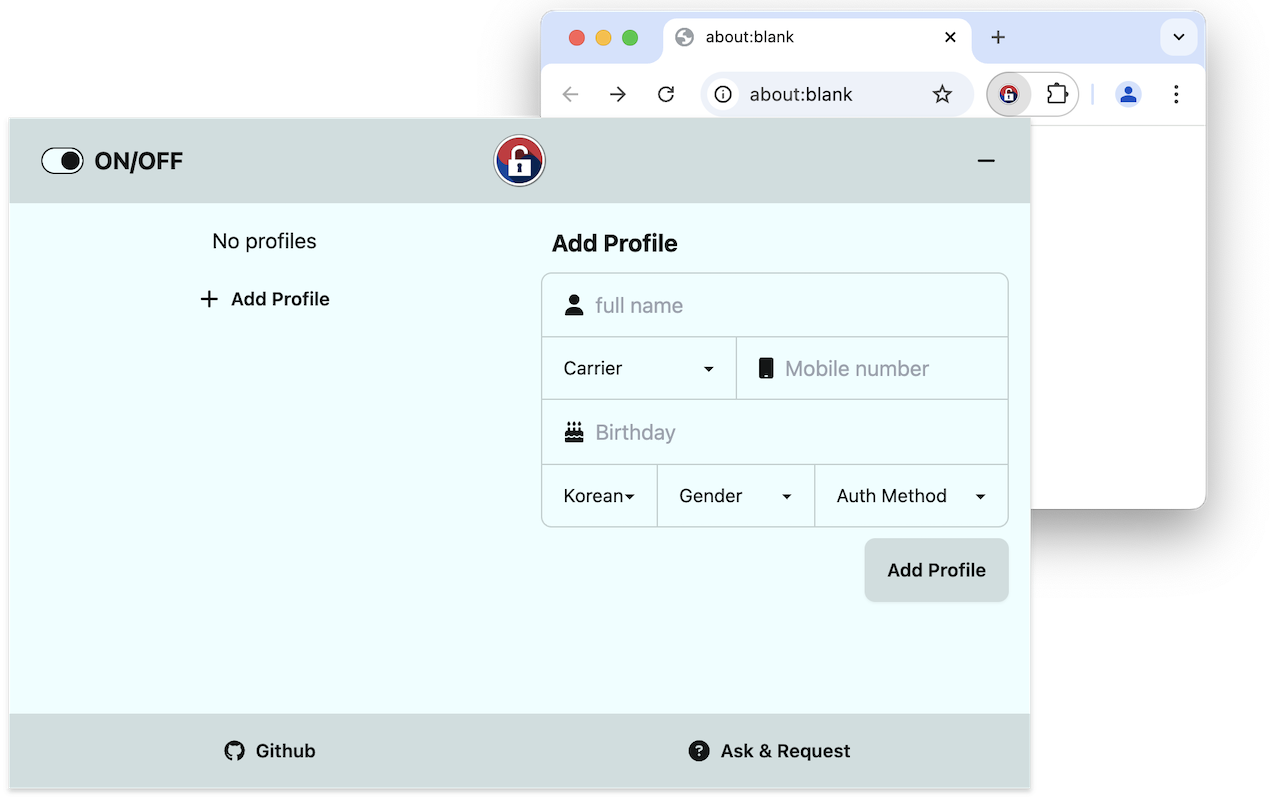The image size is (1280, 800).
Task: Expand the Gender dropdown
Action: [736, 496]
